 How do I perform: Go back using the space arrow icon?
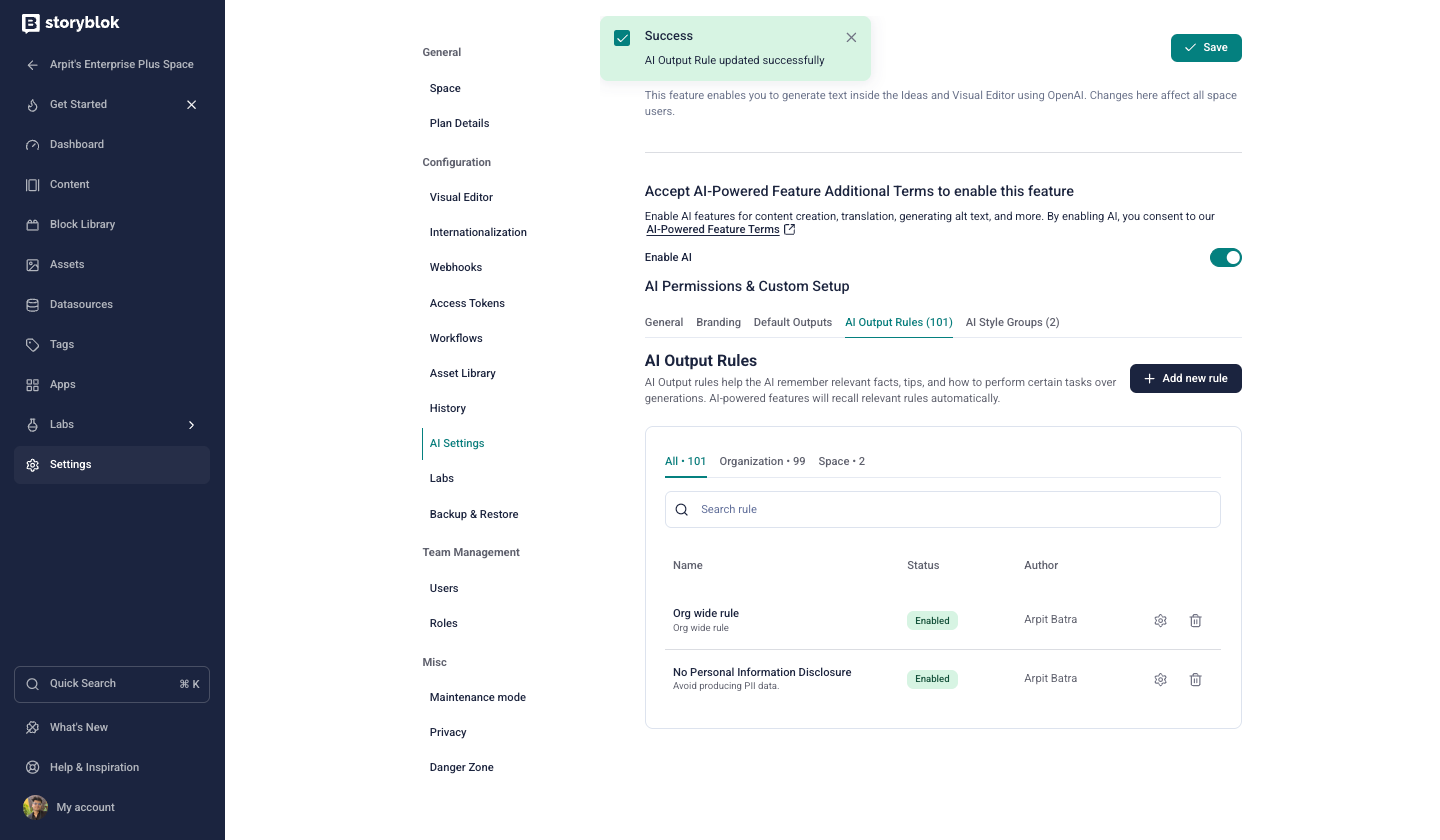point(33,65)
